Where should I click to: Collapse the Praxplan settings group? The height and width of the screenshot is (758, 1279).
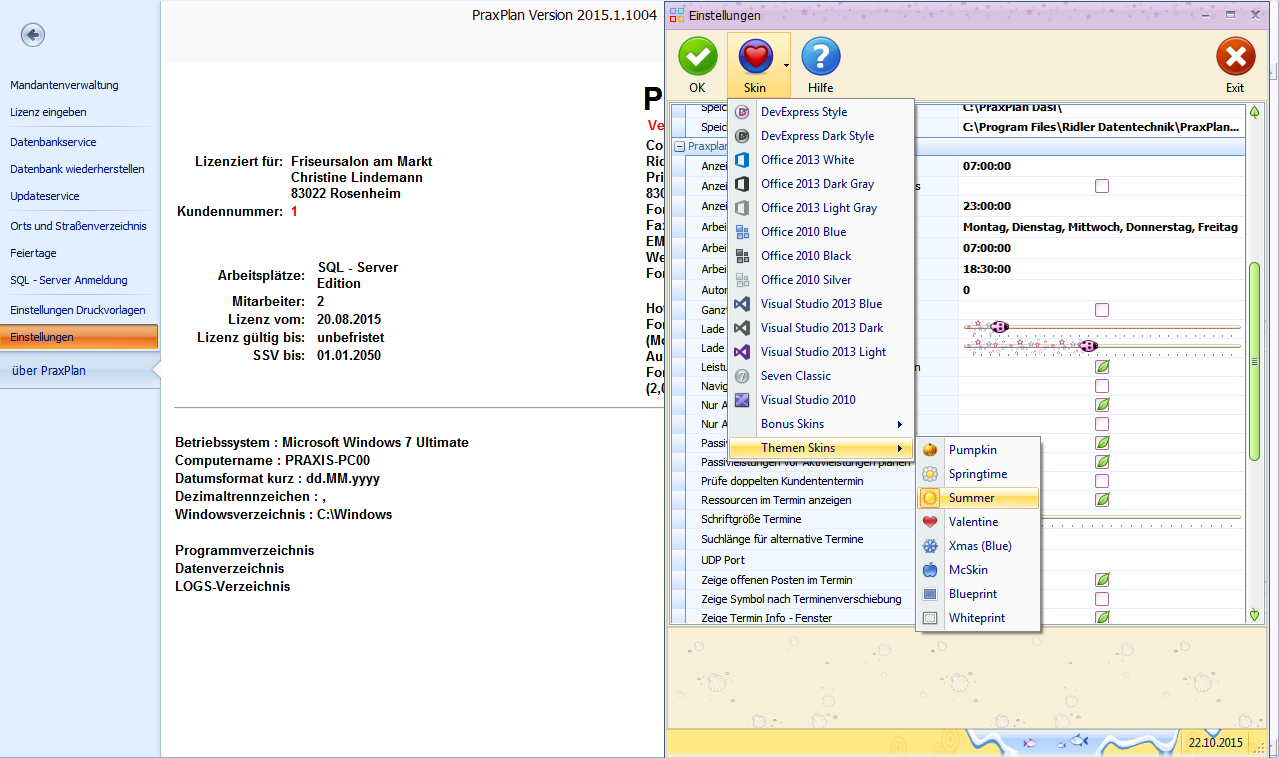coord(679,146)
